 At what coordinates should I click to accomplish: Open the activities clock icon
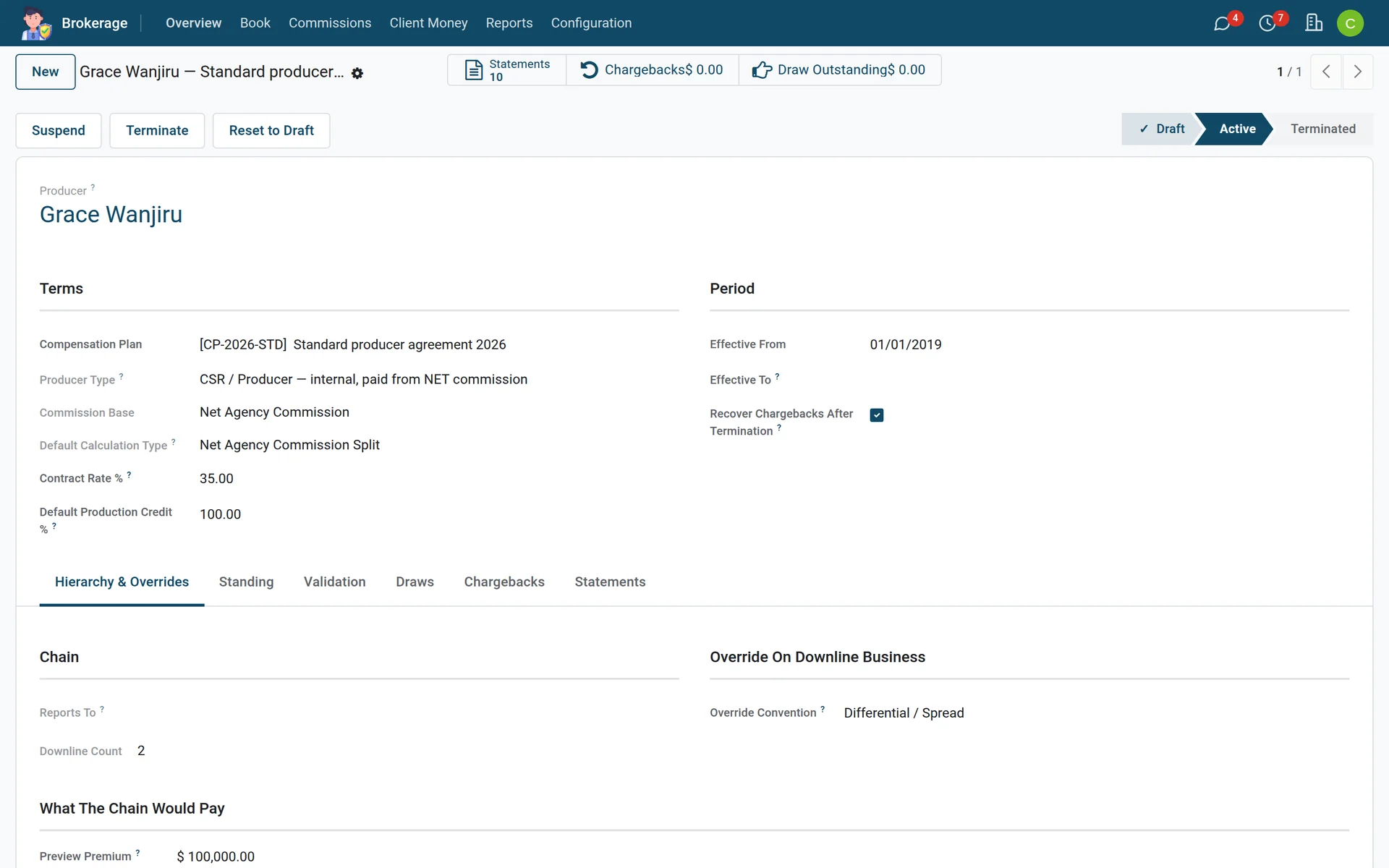pos(1267,23)
